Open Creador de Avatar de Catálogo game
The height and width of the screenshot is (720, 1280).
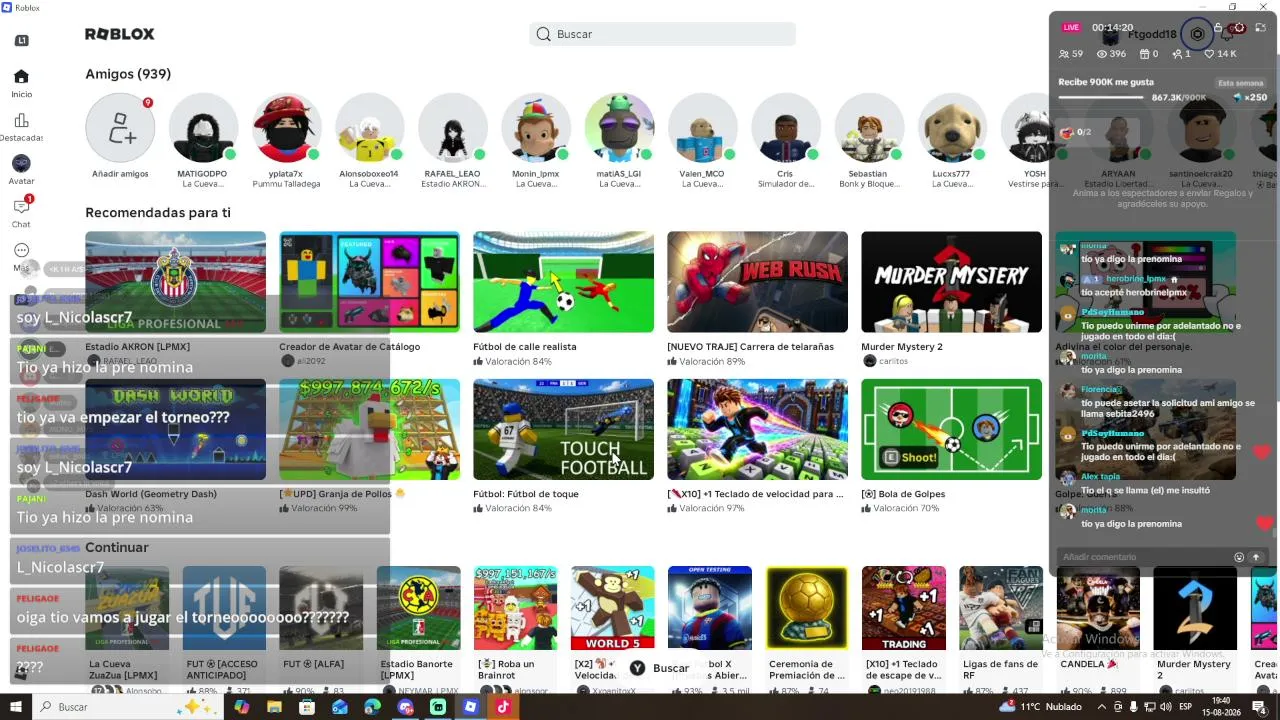coord(370,282)
